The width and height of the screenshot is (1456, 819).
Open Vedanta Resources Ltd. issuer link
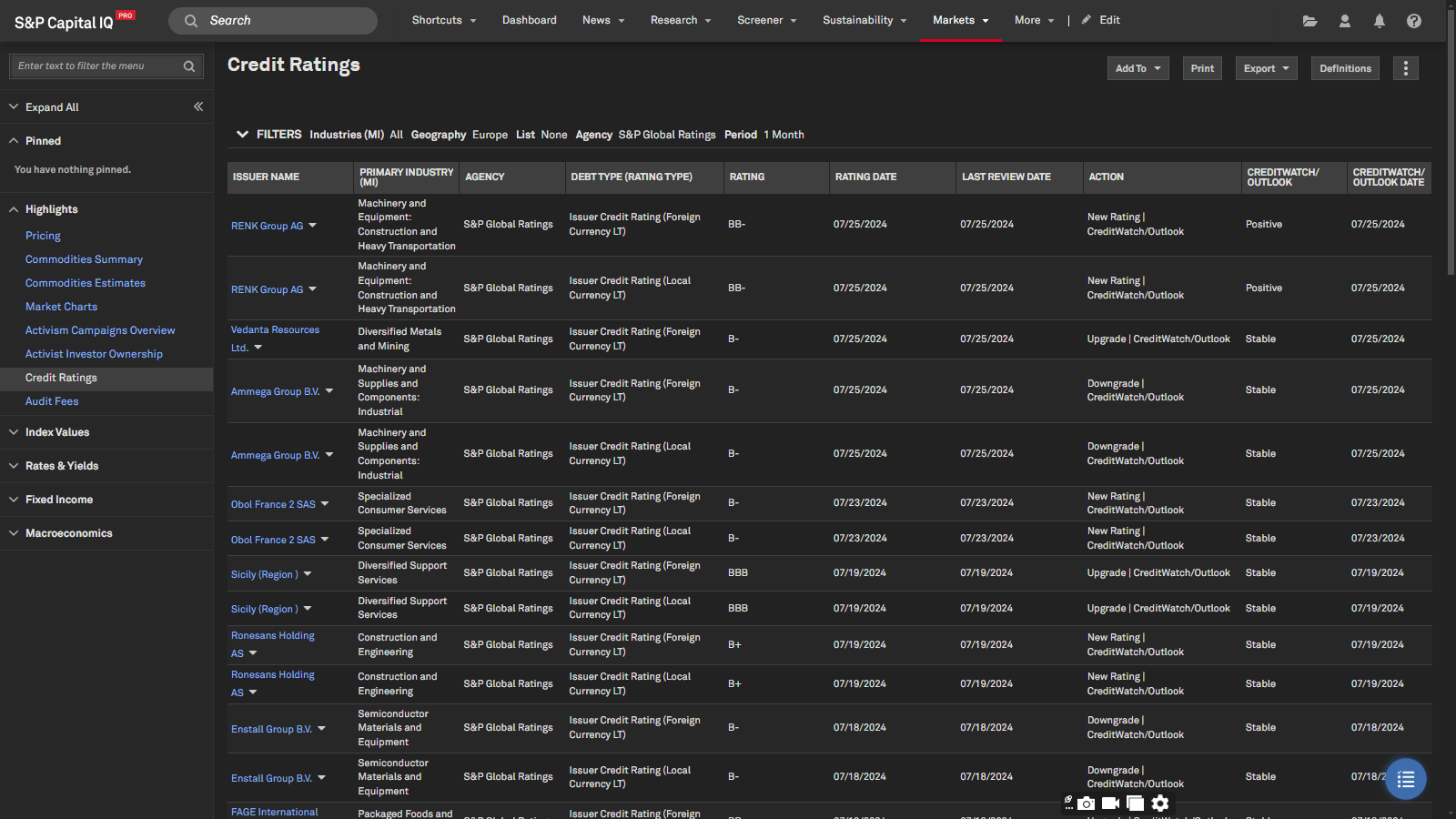coord(275,330)
